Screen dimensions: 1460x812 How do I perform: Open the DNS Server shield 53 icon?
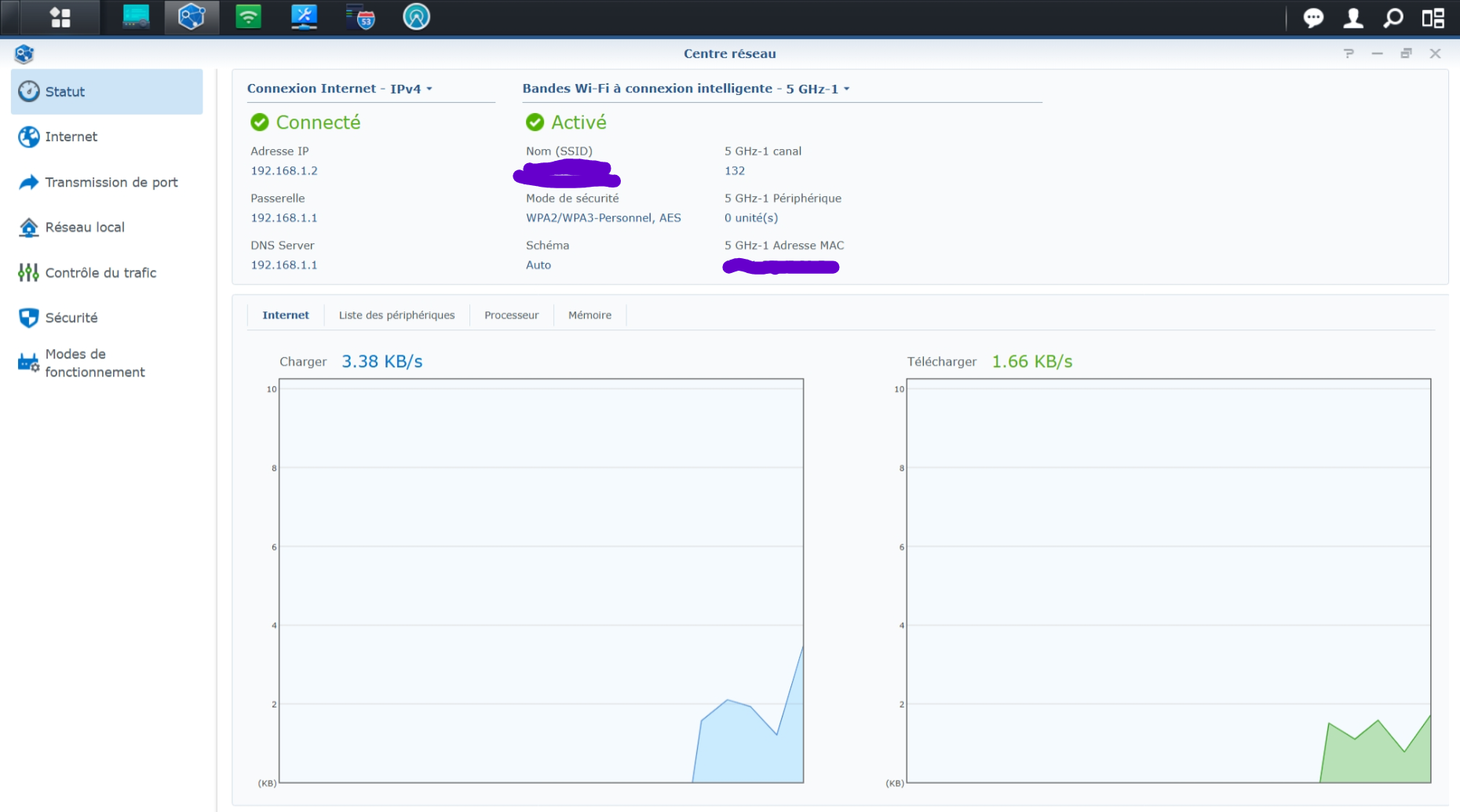click(x=360, y=17)
